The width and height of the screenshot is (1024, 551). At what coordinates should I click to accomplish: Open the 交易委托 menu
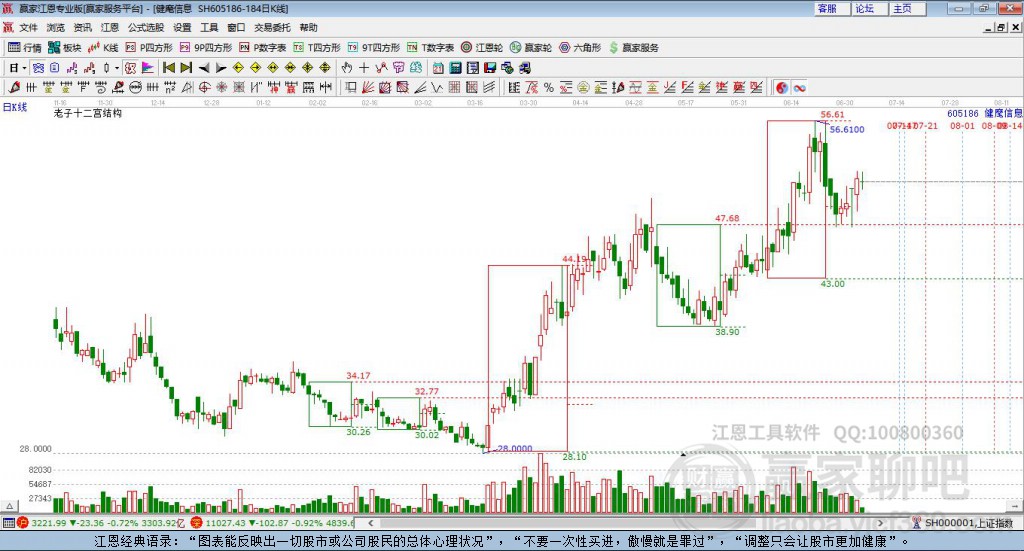click(x=272, y=27)
